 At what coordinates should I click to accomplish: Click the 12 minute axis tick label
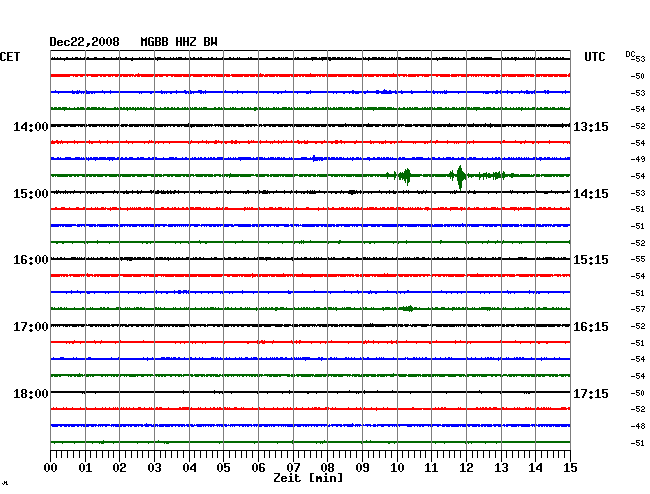[466, 467]
